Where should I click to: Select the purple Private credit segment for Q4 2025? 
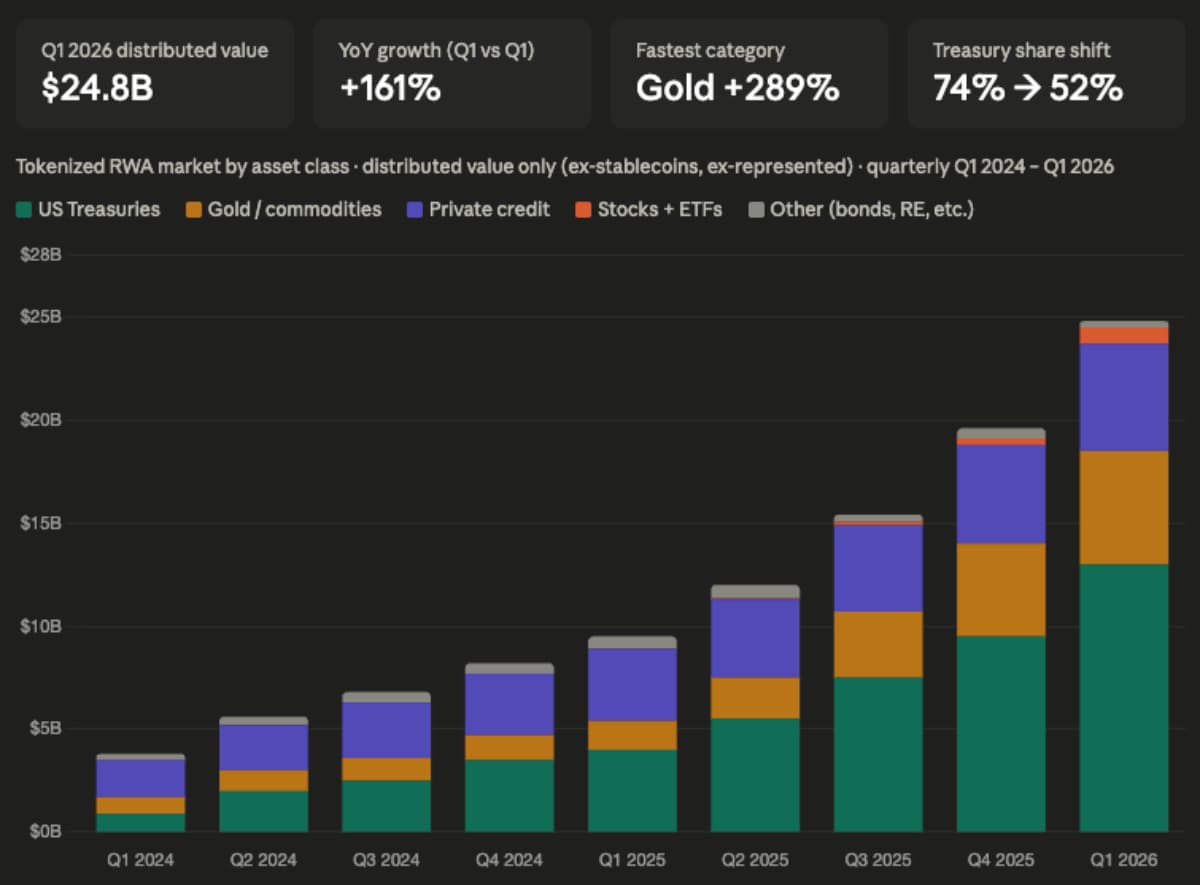(1001, 494)
